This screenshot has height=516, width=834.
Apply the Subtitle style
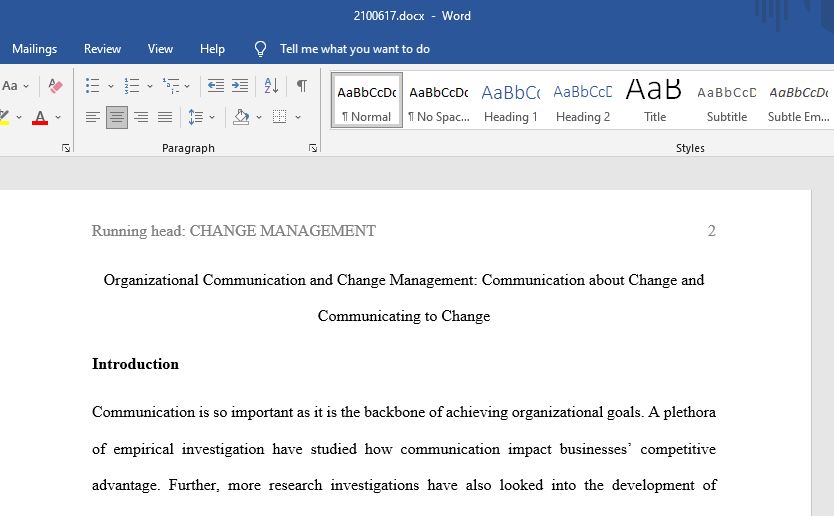[727, 101]
